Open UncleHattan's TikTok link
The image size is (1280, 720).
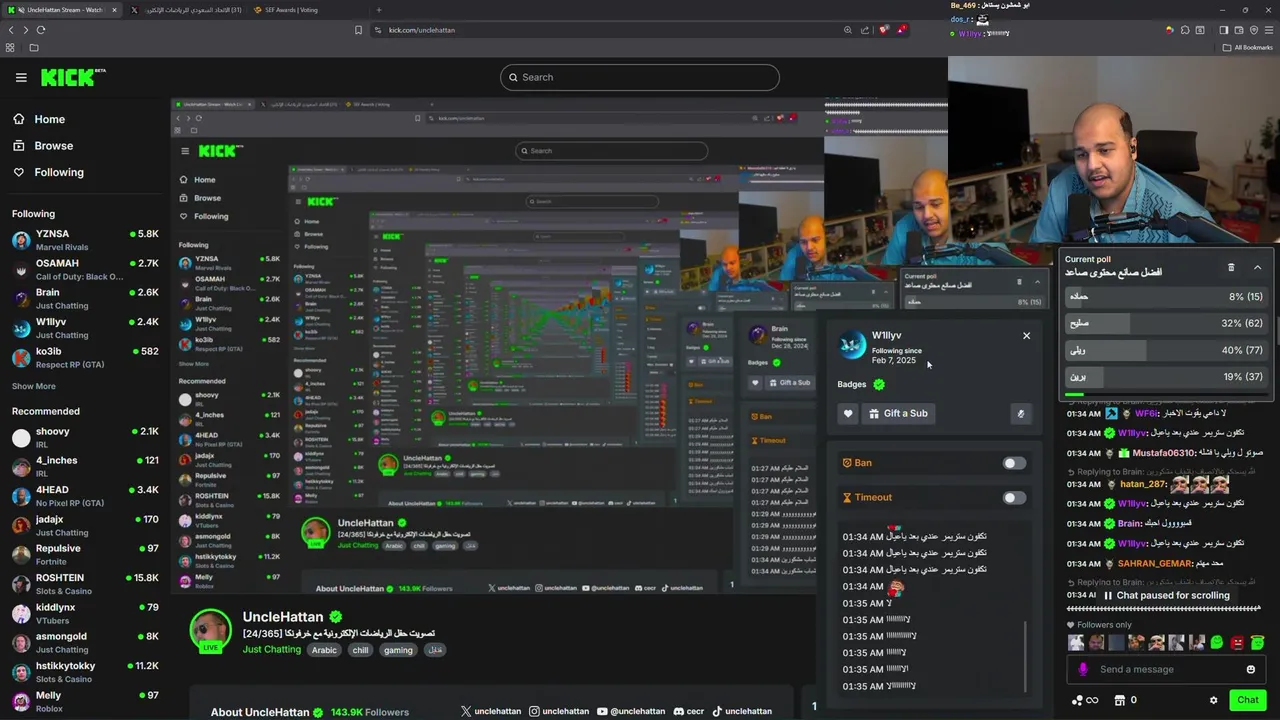tap(741, 711)
